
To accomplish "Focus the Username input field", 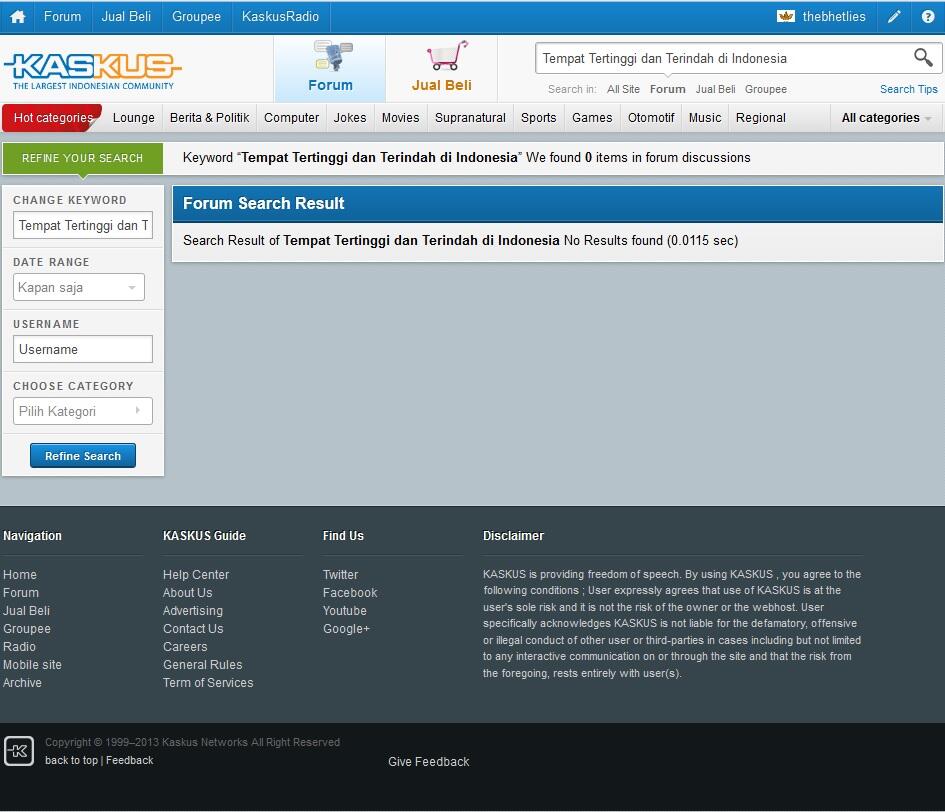I will coord(83,349).
